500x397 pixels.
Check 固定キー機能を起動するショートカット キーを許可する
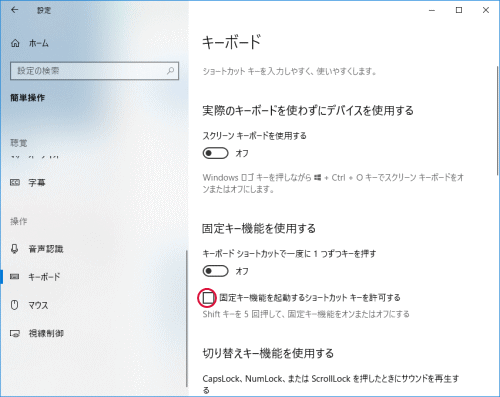click(208, 297)
